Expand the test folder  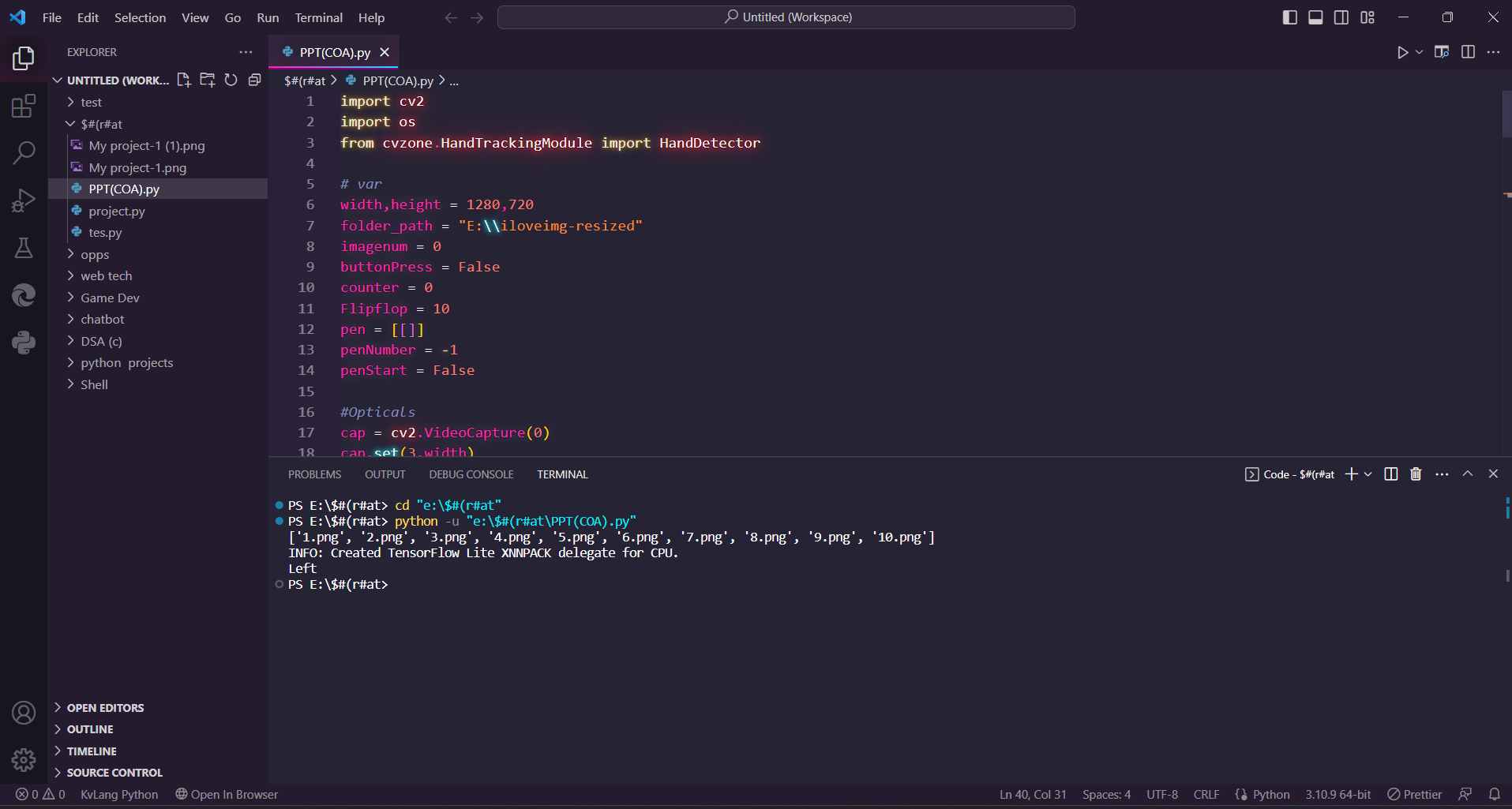pyautogui.click(x=158, y=102)
